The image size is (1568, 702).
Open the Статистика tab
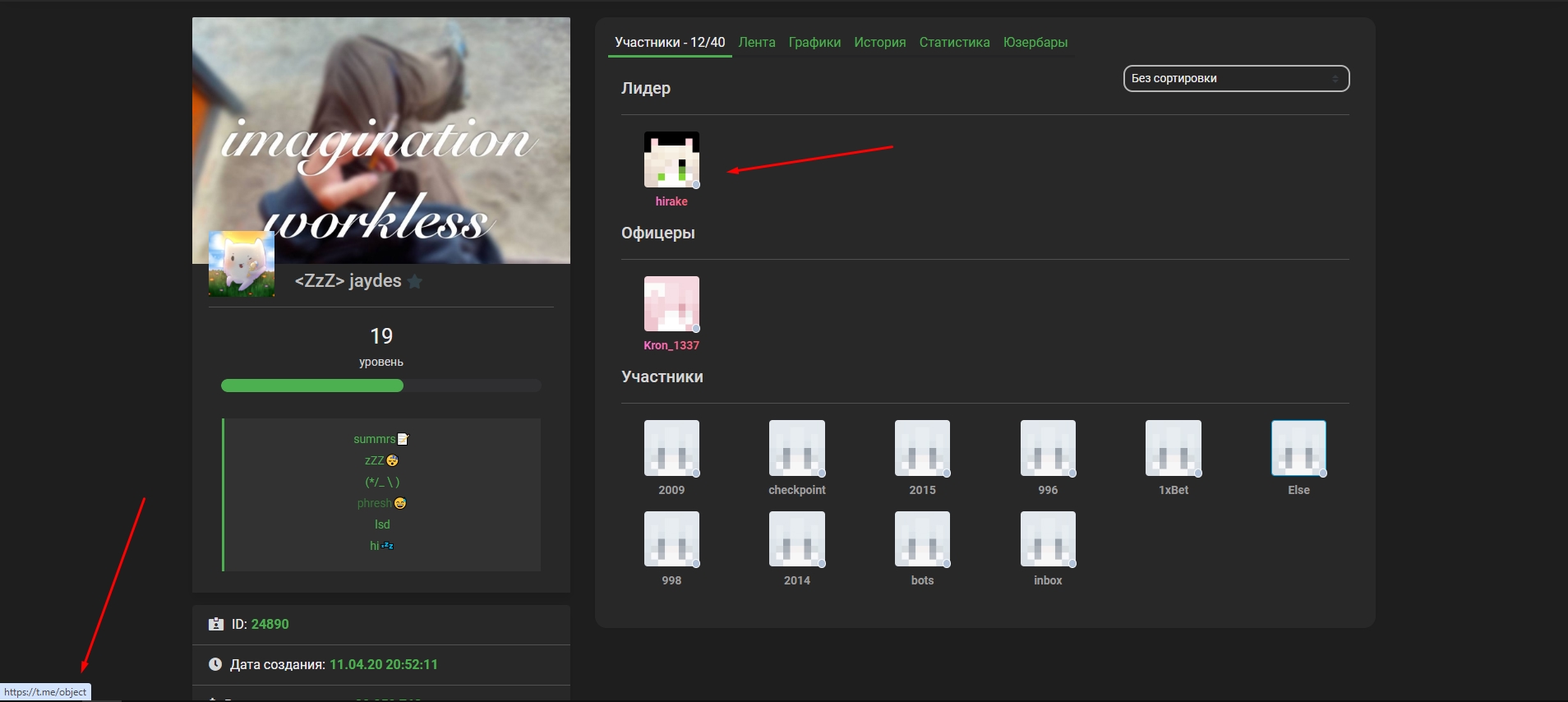click(x=954, y=43)
